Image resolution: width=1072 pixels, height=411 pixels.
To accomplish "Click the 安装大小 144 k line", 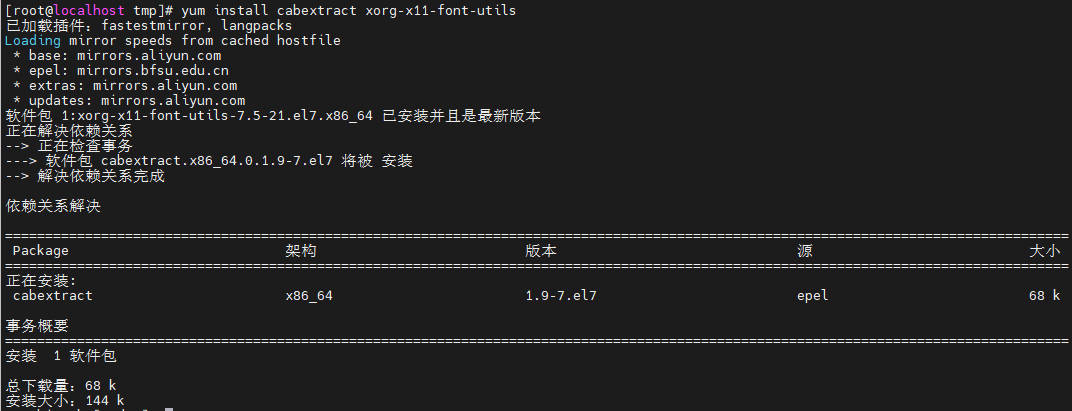I will tap(64, 401).
